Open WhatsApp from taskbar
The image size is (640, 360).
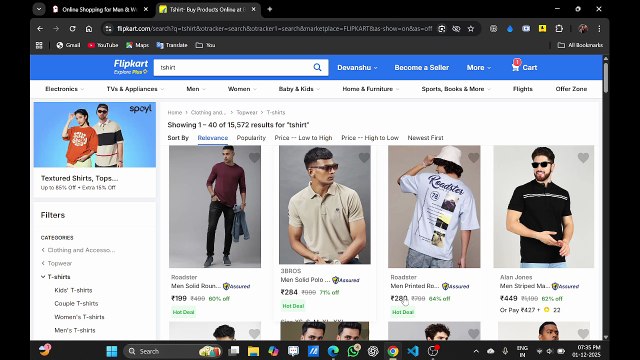pos(353,351)
